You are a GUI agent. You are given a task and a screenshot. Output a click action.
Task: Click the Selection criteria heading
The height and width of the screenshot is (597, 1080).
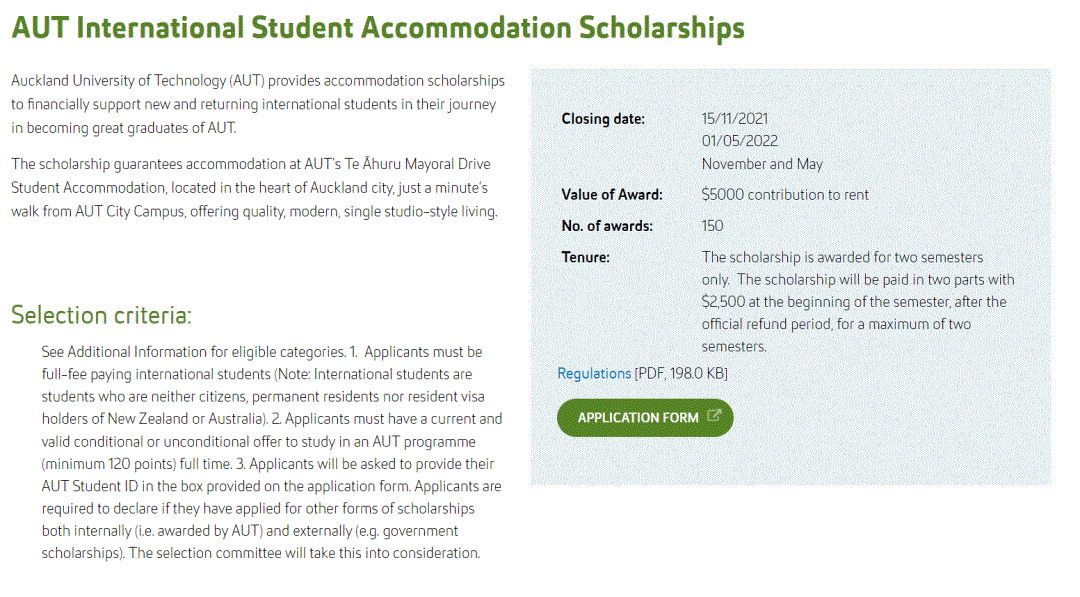[101, 315]
